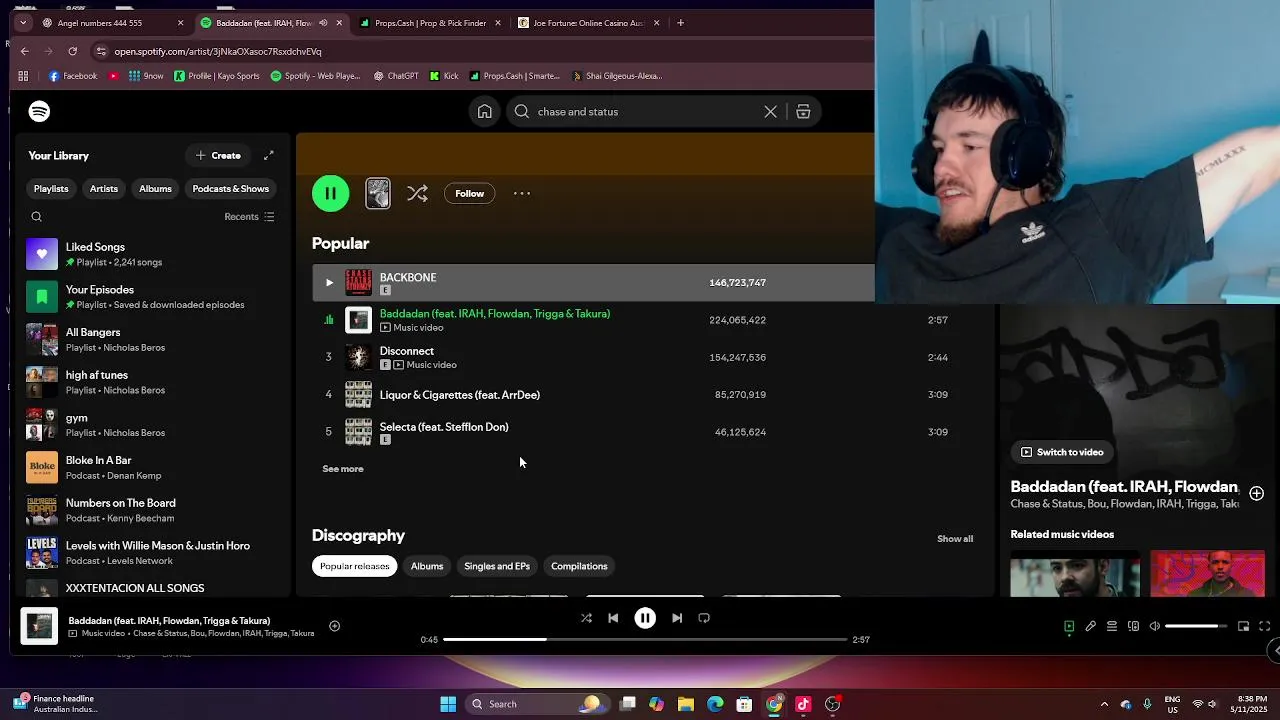Filter library by Playlists
This screenshot has width=1280, height=720.
[51, 189]
